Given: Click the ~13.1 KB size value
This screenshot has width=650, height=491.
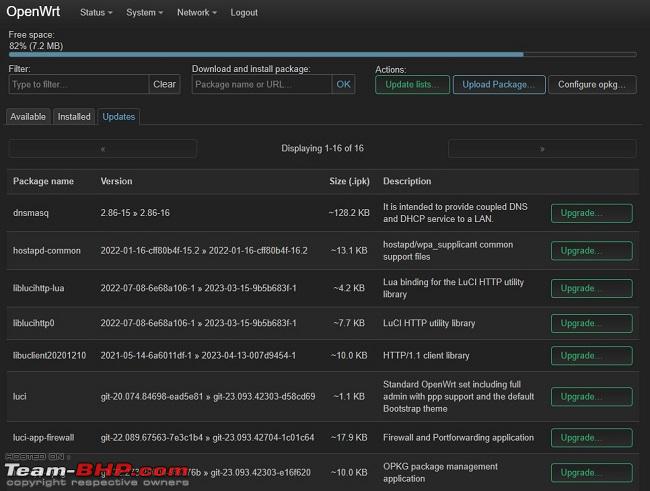Looking at the screenshot, I should pos(349,250).
